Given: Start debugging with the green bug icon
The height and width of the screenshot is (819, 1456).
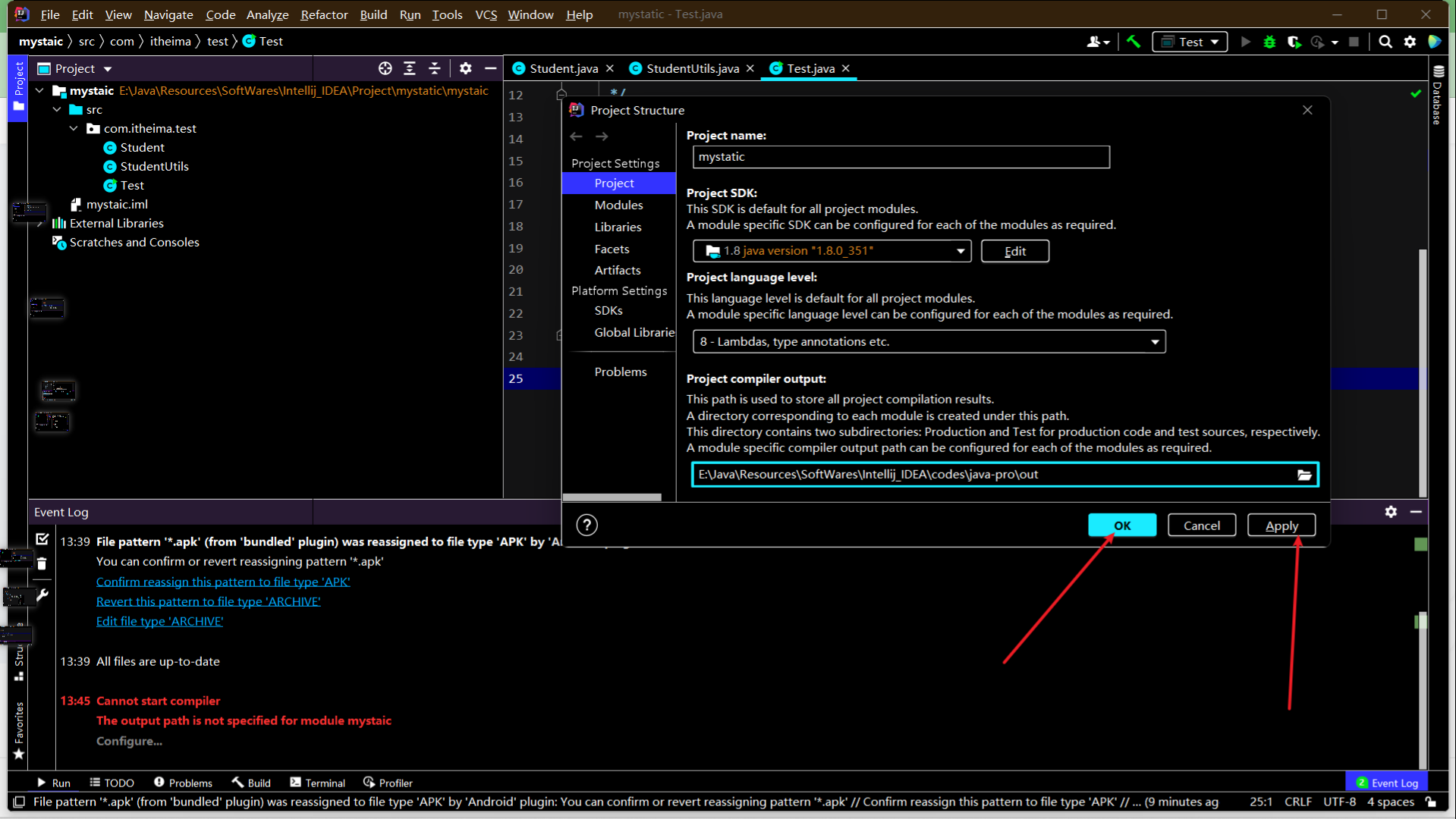Looking at the screenshot, I should coord(1269,42).
